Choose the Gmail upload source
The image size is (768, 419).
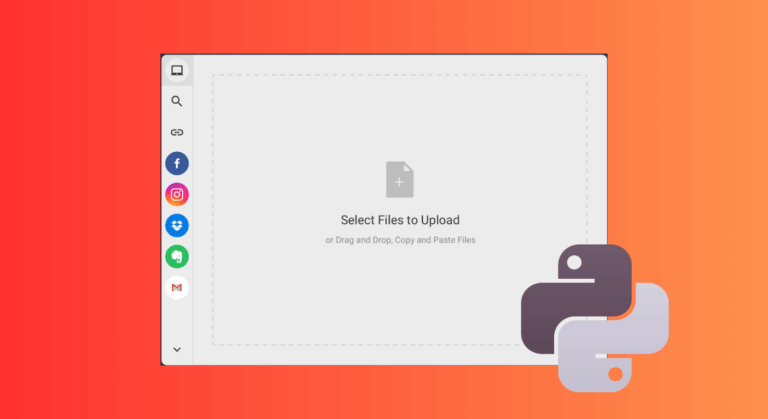[x=177, y=288]
